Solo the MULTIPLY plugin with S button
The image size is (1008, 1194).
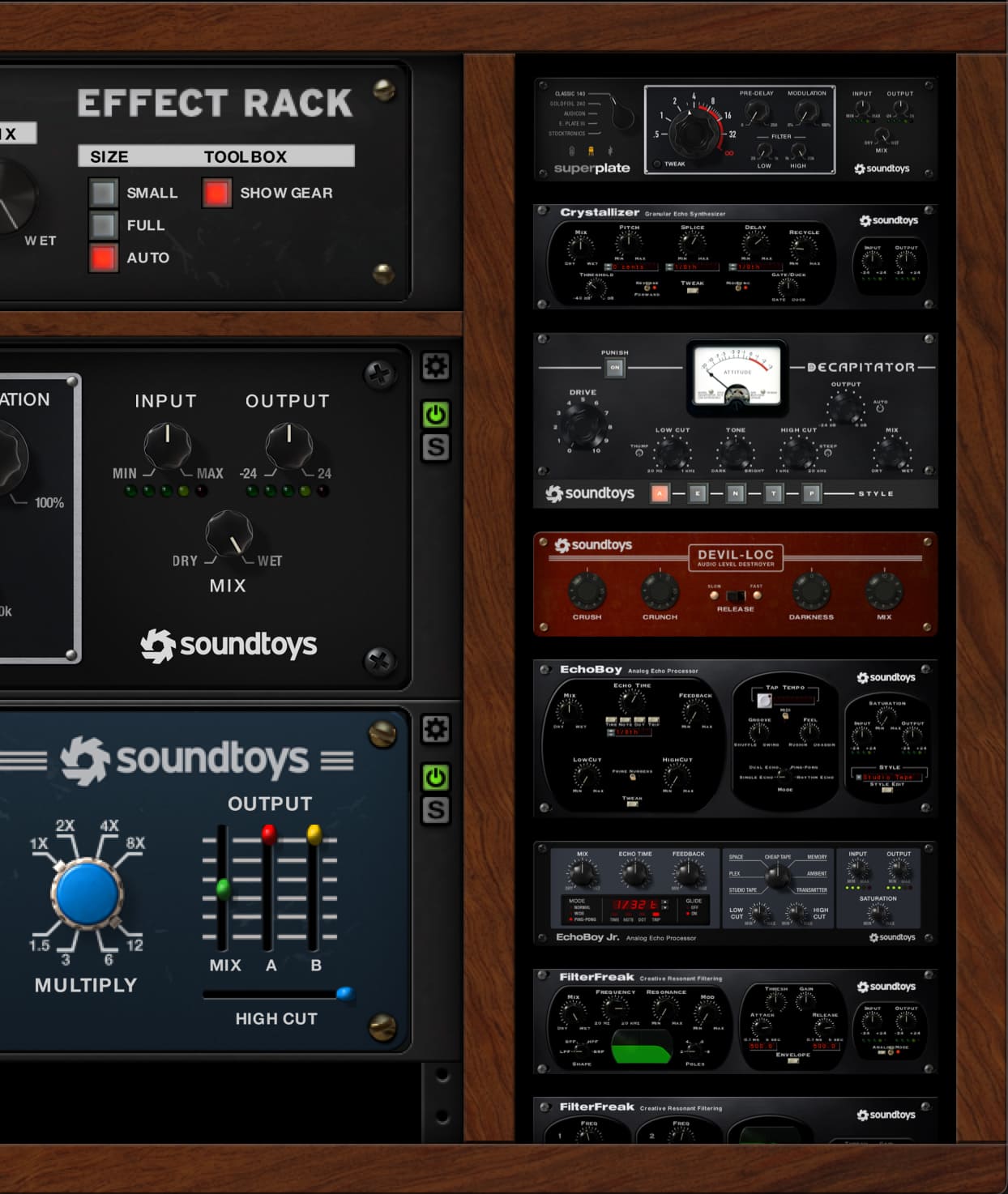tap(436, 810)
